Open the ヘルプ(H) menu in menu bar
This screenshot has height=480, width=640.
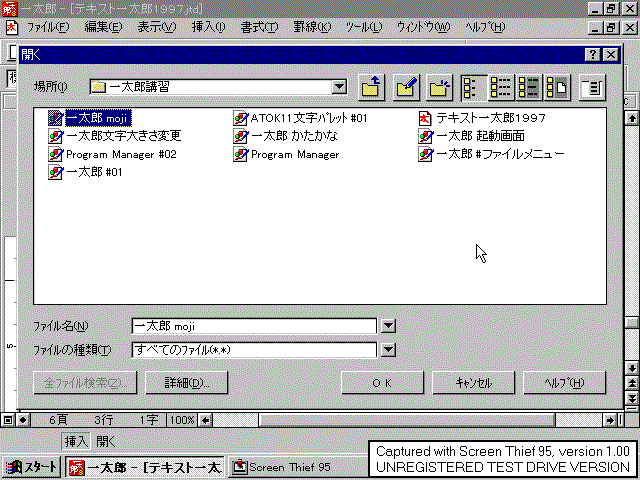[485, 27]
